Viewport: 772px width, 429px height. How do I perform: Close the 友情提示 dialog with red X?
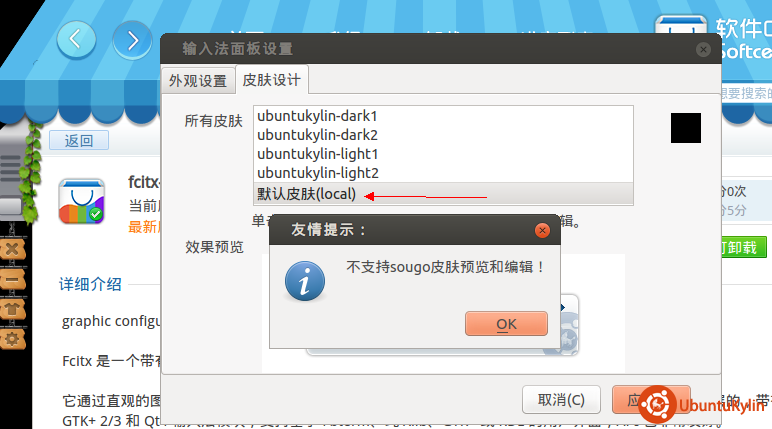(x=542, y=230)
